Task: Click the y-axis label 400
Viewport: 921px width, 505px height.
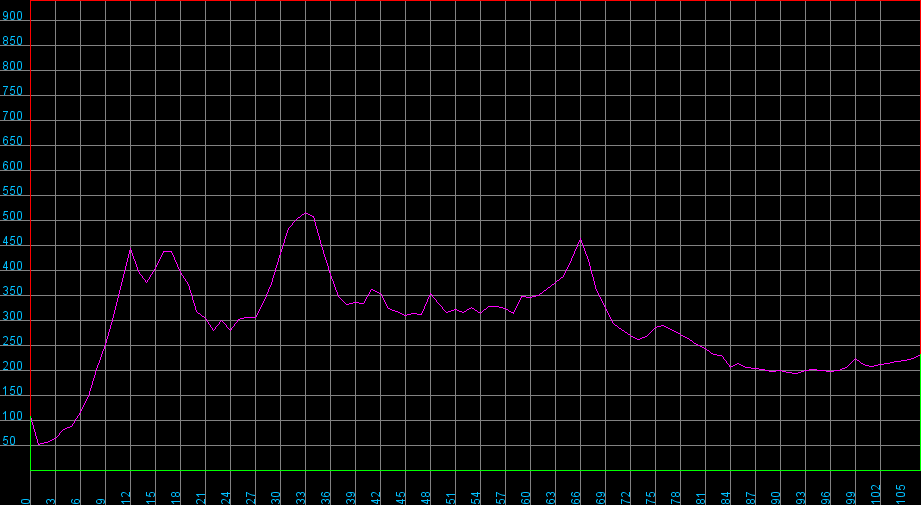Action: [12, 266]
